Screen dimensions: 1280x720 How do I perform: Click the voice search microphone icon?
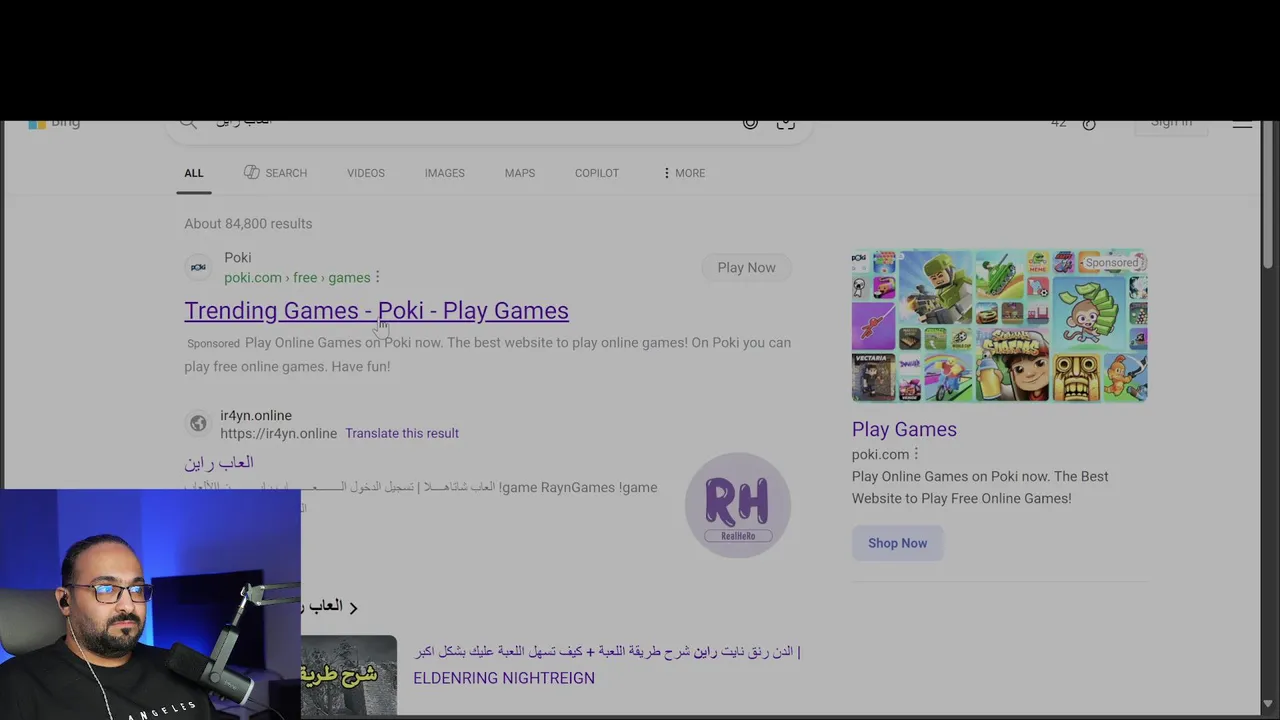pyautogui.click(x=750, y=123)
